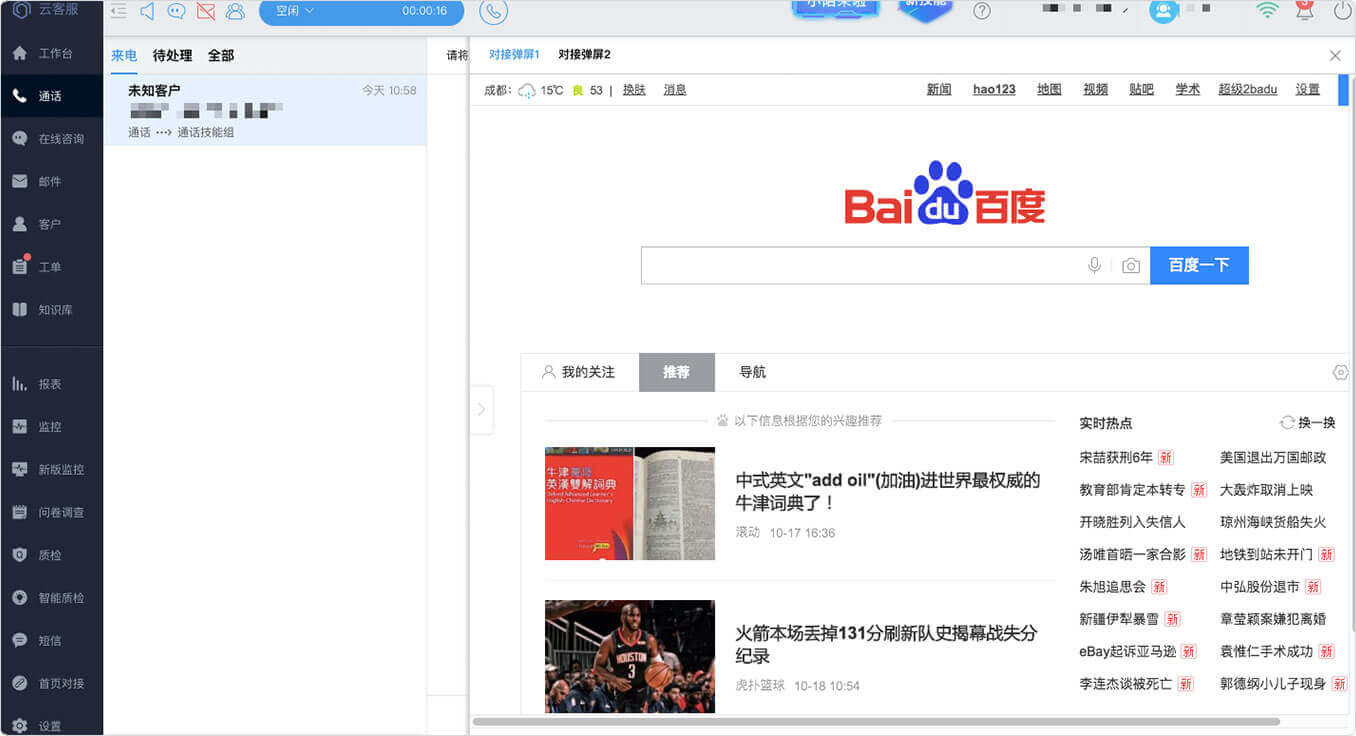
Task: Click the Baidu logo
Action: 945,193
